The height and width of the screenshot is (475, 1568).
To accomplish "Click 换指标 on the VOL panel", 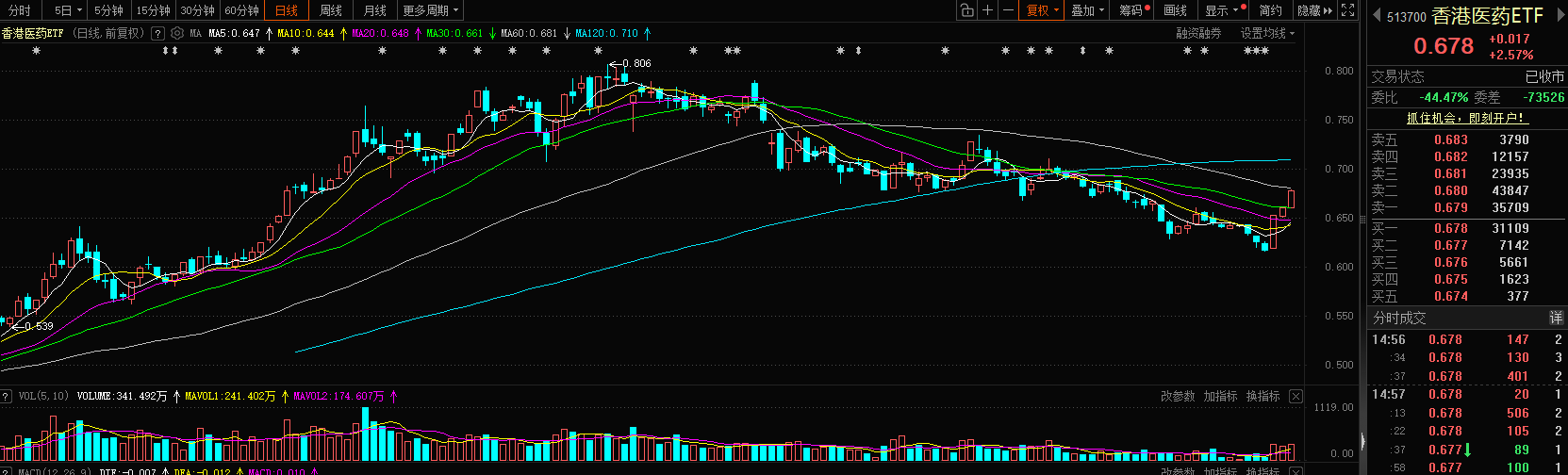I will [1263, 396].
